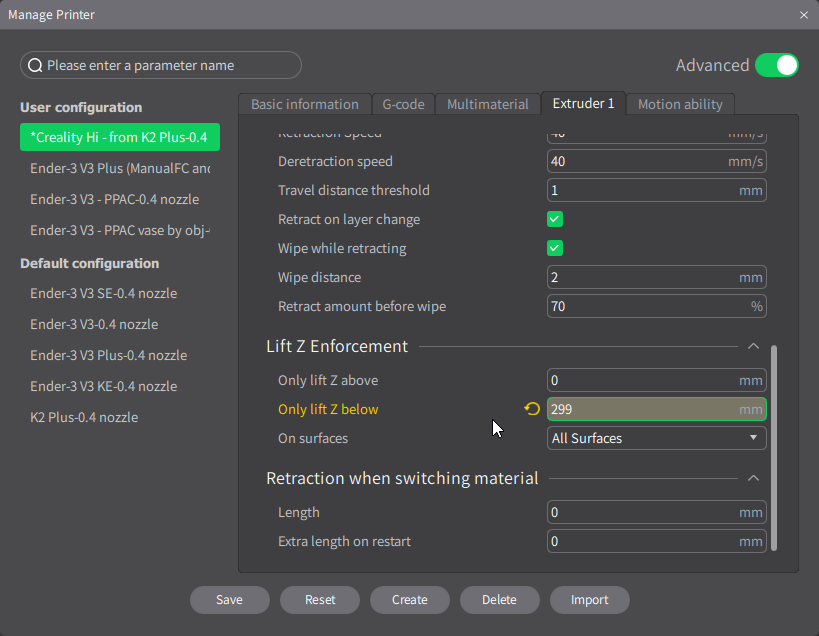This screenshot has height=636, width=819.
Task: Click the search magnifier icon
Action: (x=35, y=66)
